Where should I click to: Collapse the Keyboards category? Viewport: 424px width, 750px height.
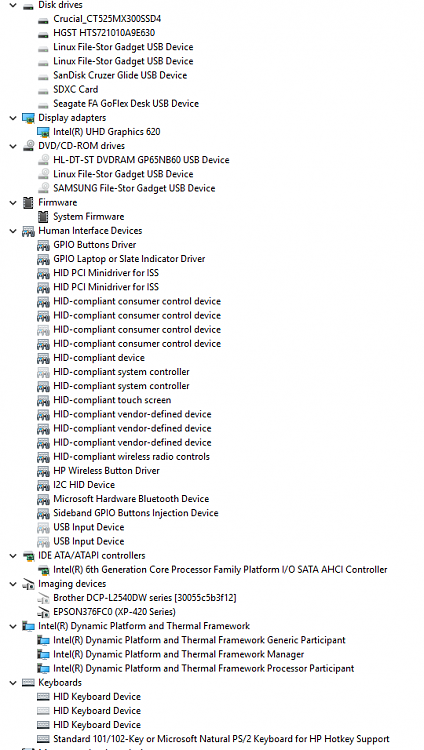[x=13, y=683]
